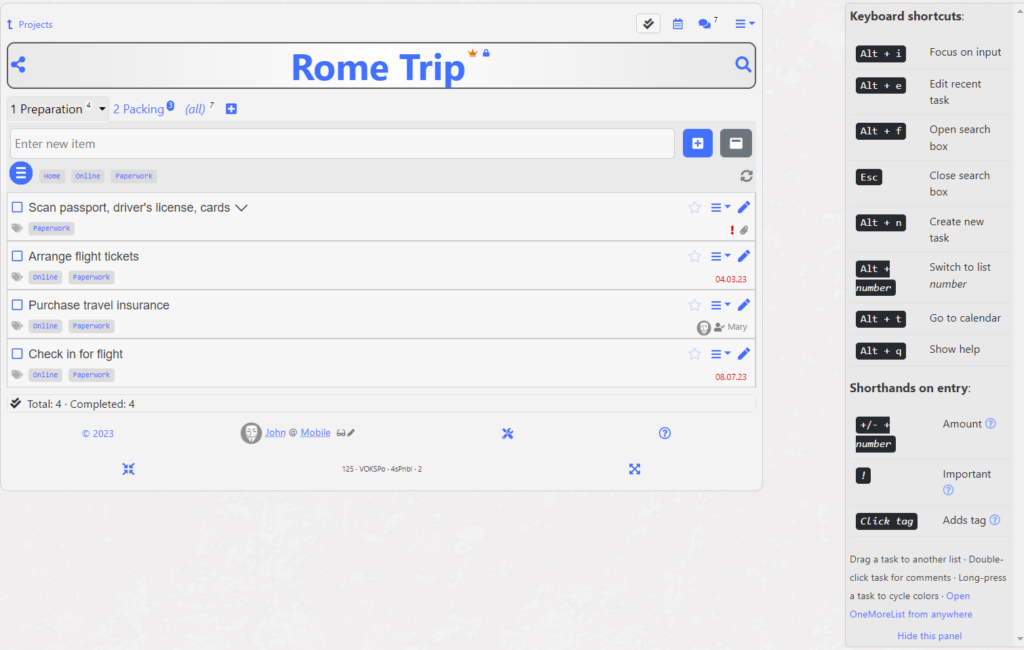Viewport: 1024px width, 650px height.
Task: Tick the Check in for flight checkbox
Action: coord(17,354)
